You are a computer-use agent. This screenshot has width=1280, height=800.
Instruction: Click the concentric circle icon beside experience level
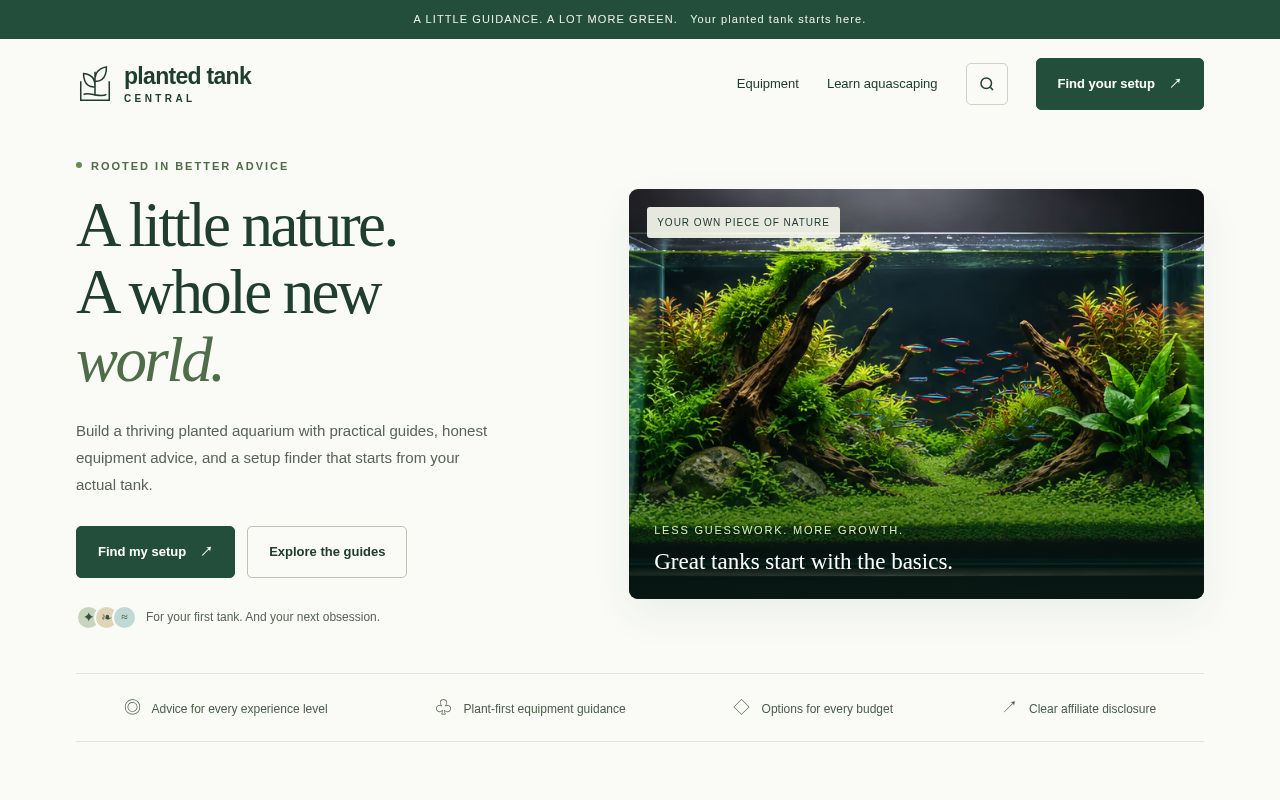(x=133, y=707)
